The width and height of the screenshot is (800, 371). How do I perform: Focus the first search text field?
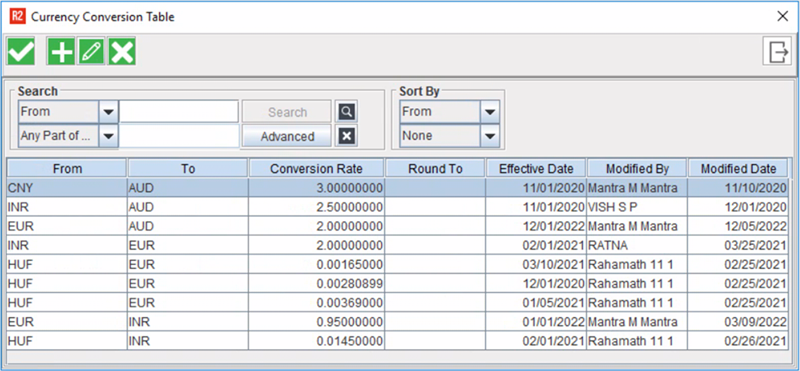coord(179,112)
